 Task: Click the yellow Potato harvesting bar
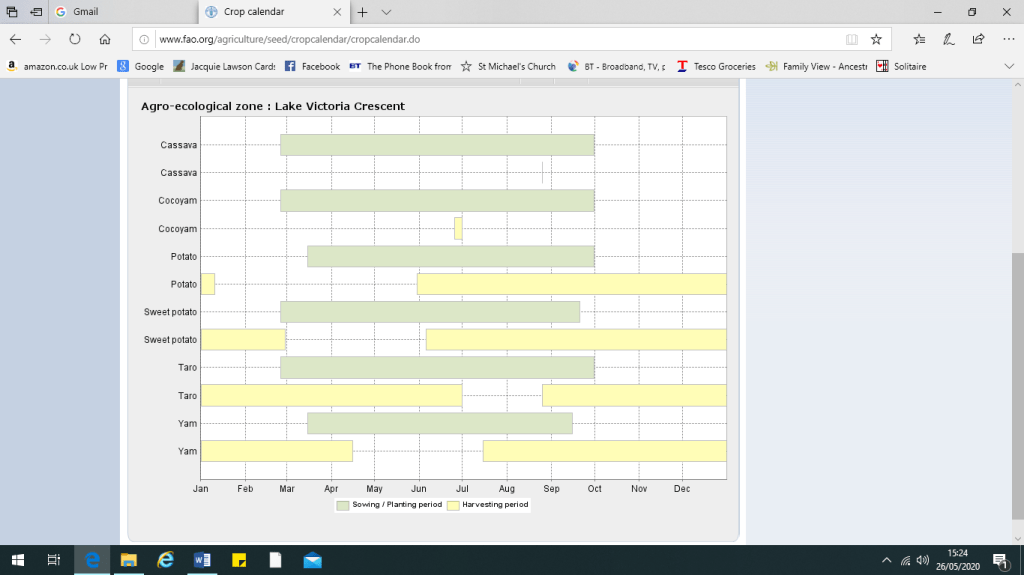click(570, 284)
